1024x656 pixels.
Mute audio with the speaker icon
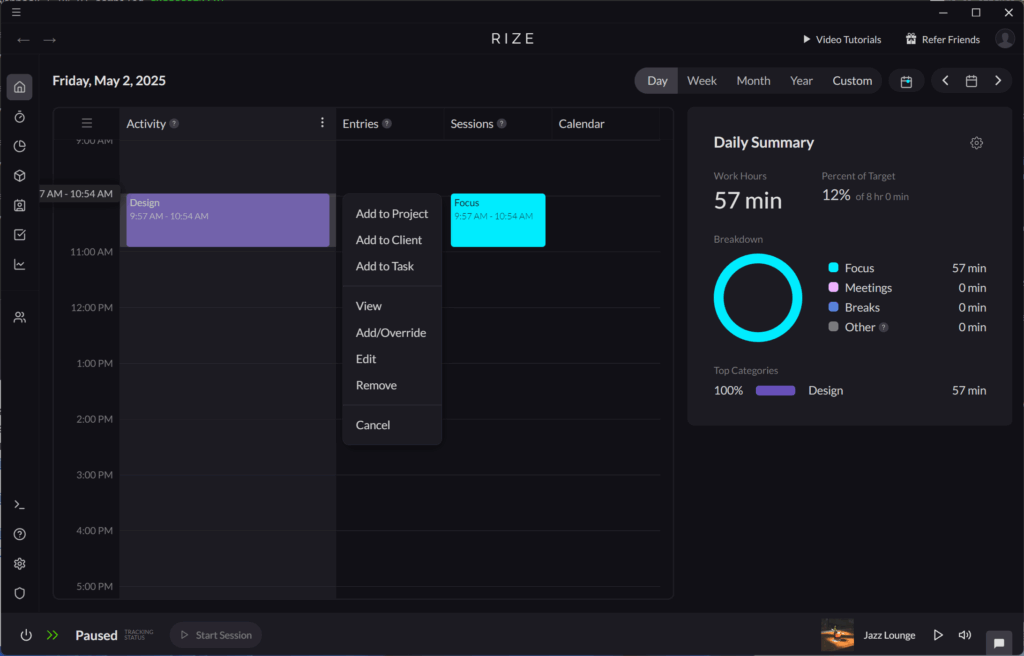pos(964,634)
